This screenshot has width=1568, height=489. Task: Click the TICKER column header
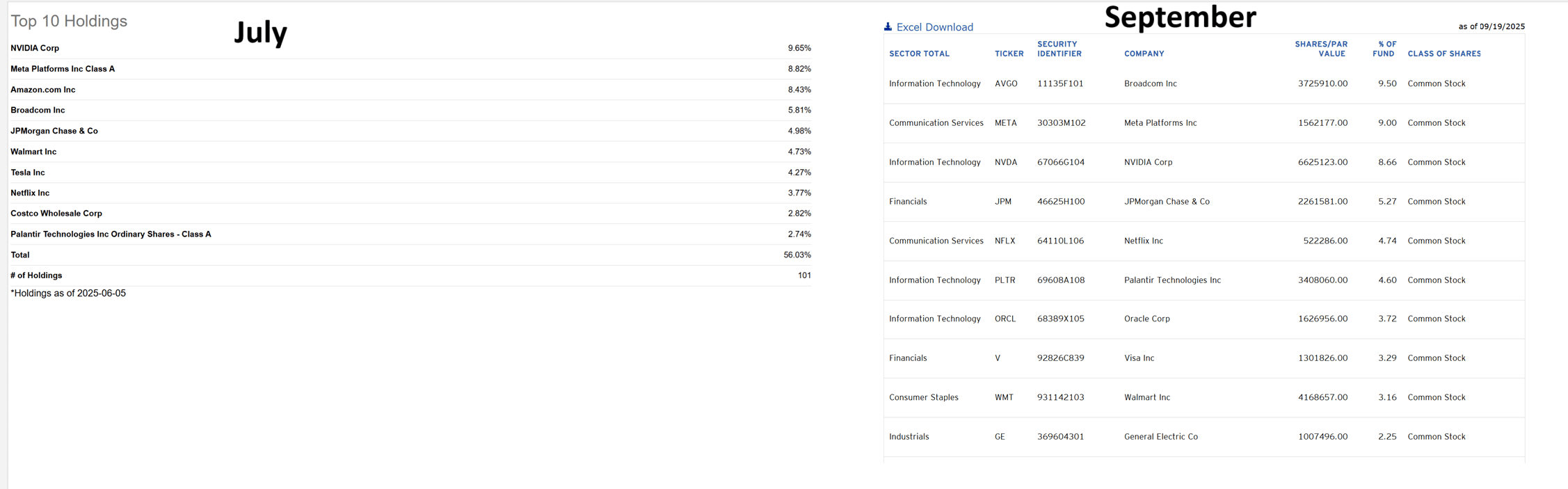pyautogui.click(x=1009, y=54)
